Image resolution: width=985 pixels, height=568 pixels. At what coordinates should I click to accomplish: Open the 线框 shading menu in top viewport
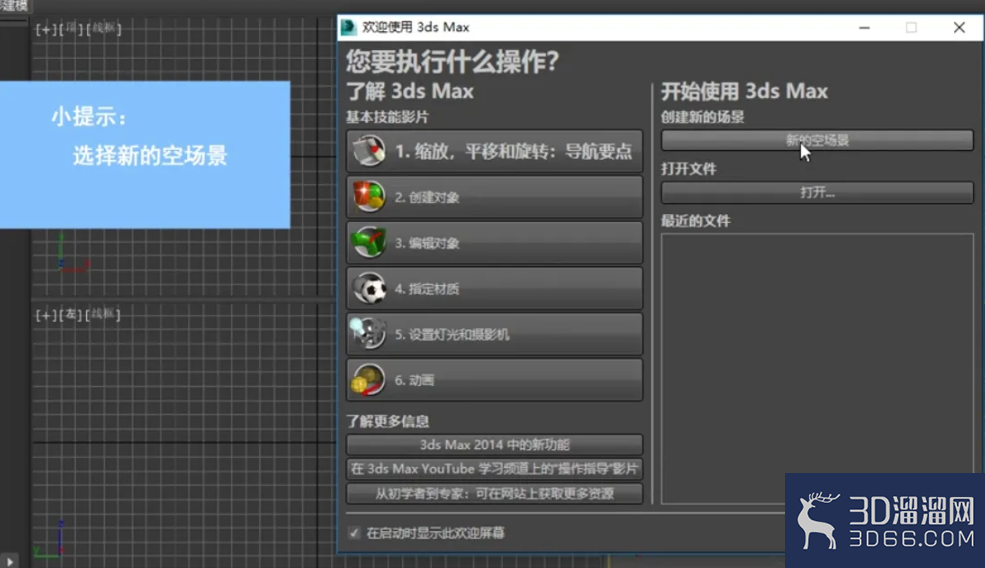(102, 28)
